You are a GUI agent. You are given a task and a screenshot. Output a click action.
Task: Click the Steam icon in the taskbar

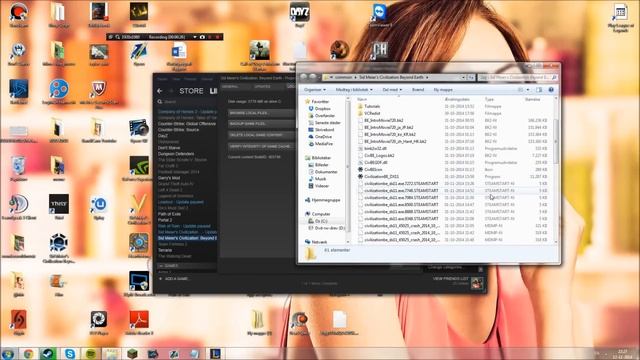(49, 353)
